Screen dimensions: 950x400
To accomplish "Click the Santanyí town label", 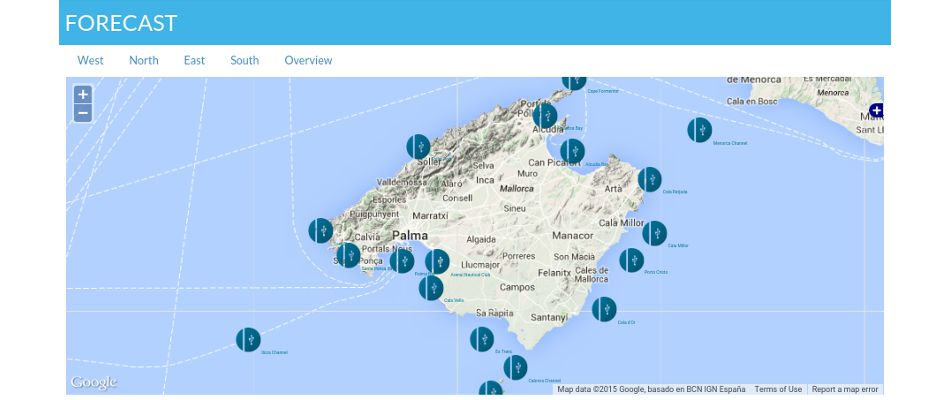I will pyautogui.click(x=549, y=317).
